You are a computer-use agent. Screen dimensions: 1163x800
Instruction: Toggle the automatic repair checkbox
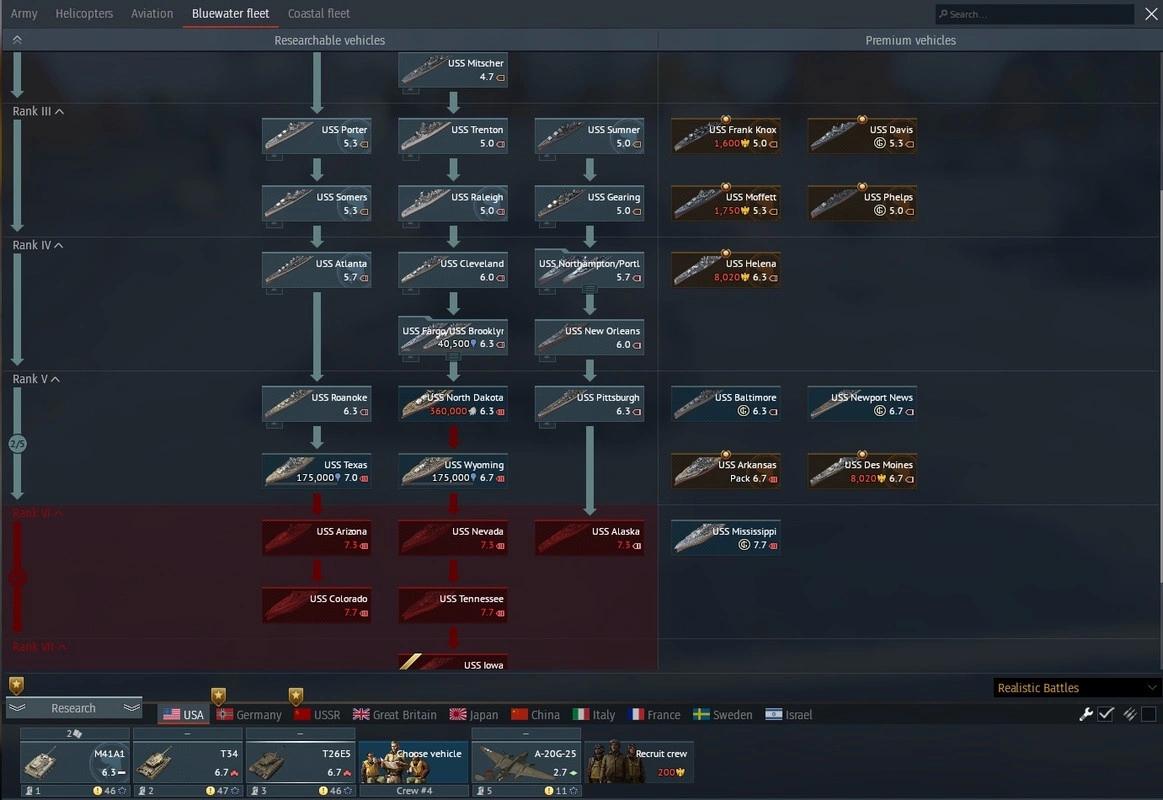tap(1106, 714)
